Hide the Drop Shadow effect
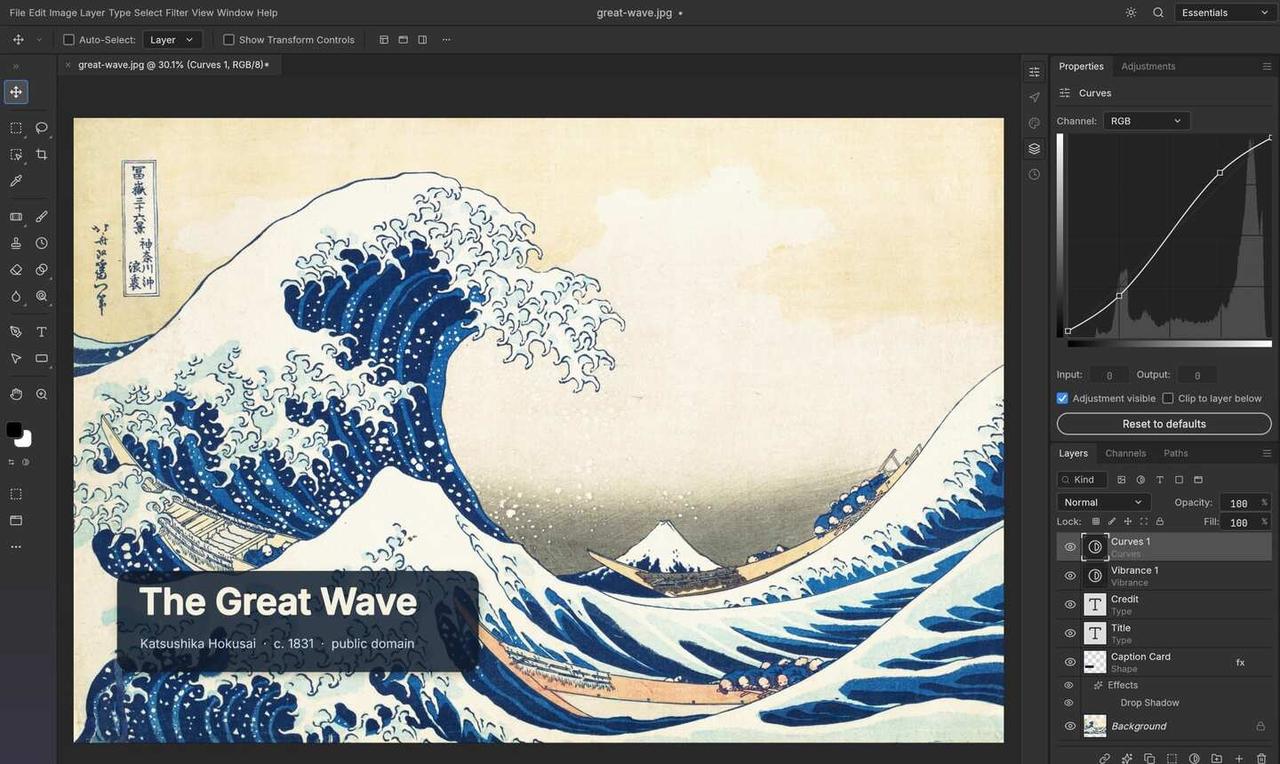Screen dimensions: 1280x764 tap(1069, 703)
